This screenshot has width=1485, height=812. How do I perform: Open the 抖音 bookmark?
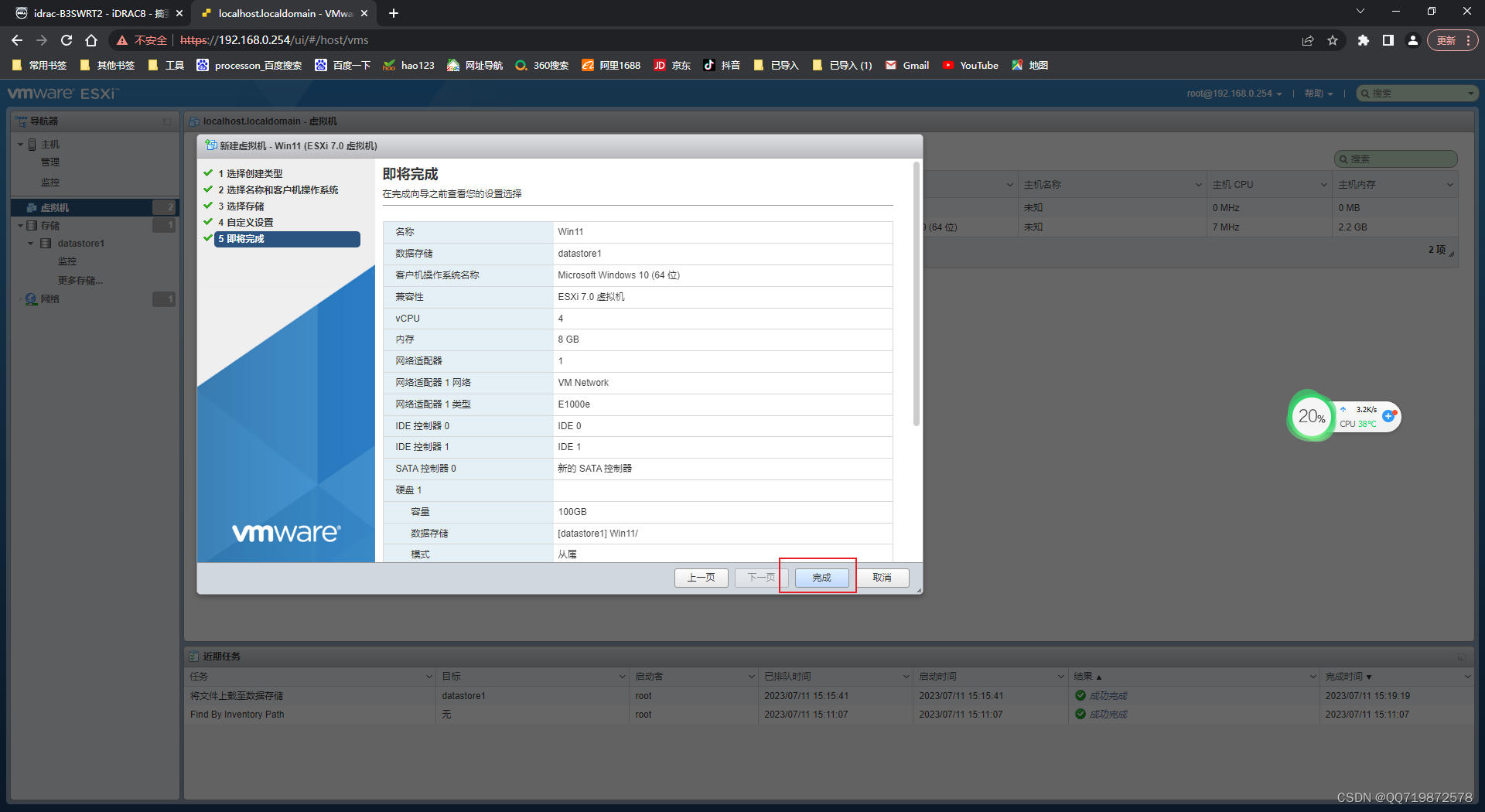coord(722,66)
